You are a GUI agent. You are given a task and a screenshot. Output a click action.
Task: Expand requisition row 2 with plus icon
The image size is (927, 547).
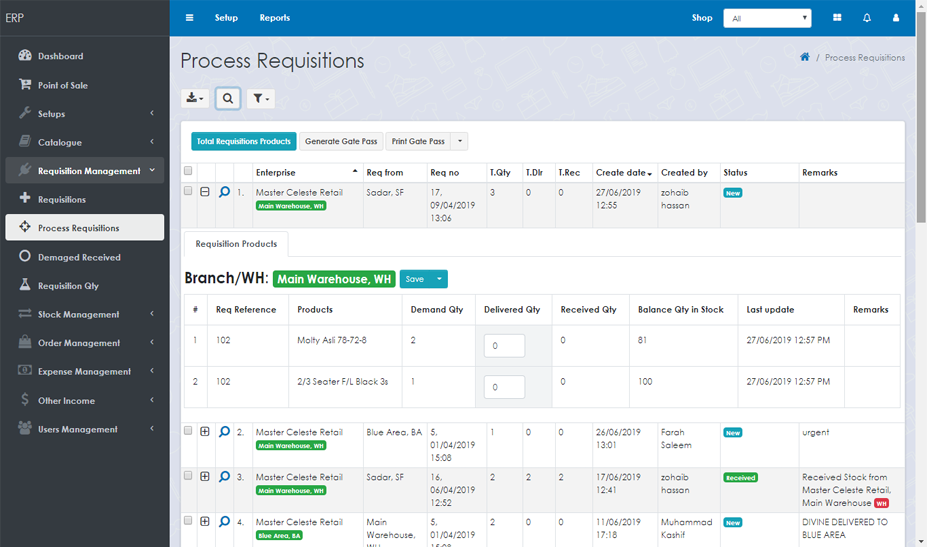tap(205, 432)
